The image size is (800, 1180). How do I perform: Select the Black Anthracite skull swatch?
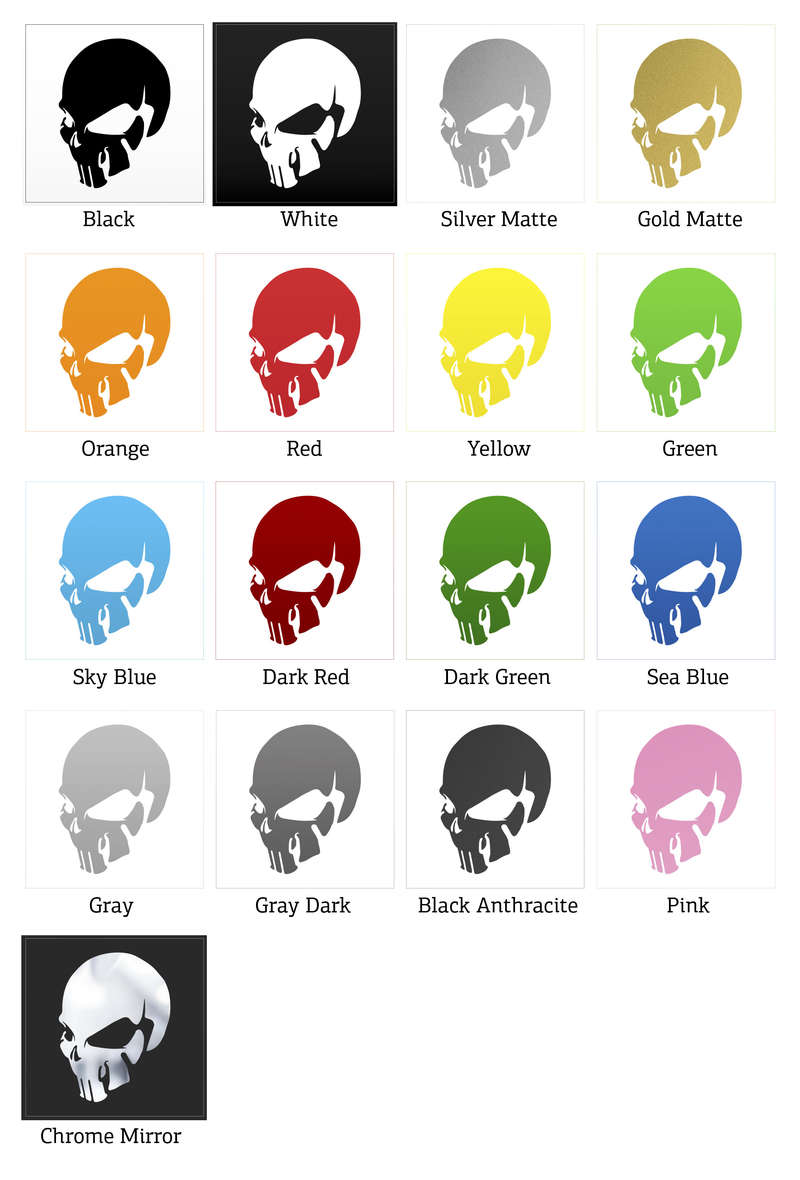[x=495, y=799]
